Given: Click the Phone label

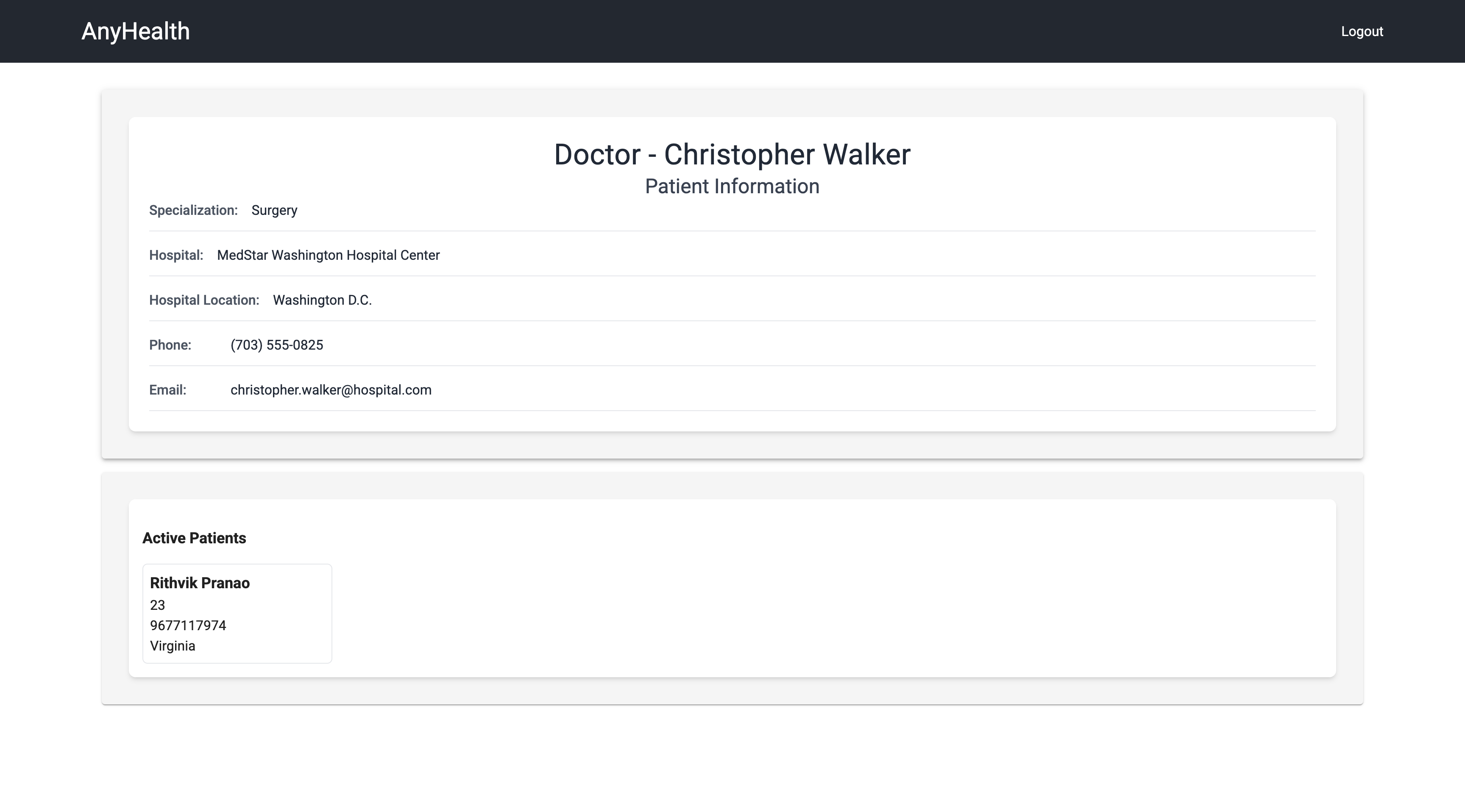Looking at the screenshot, I should coord(170,345).
